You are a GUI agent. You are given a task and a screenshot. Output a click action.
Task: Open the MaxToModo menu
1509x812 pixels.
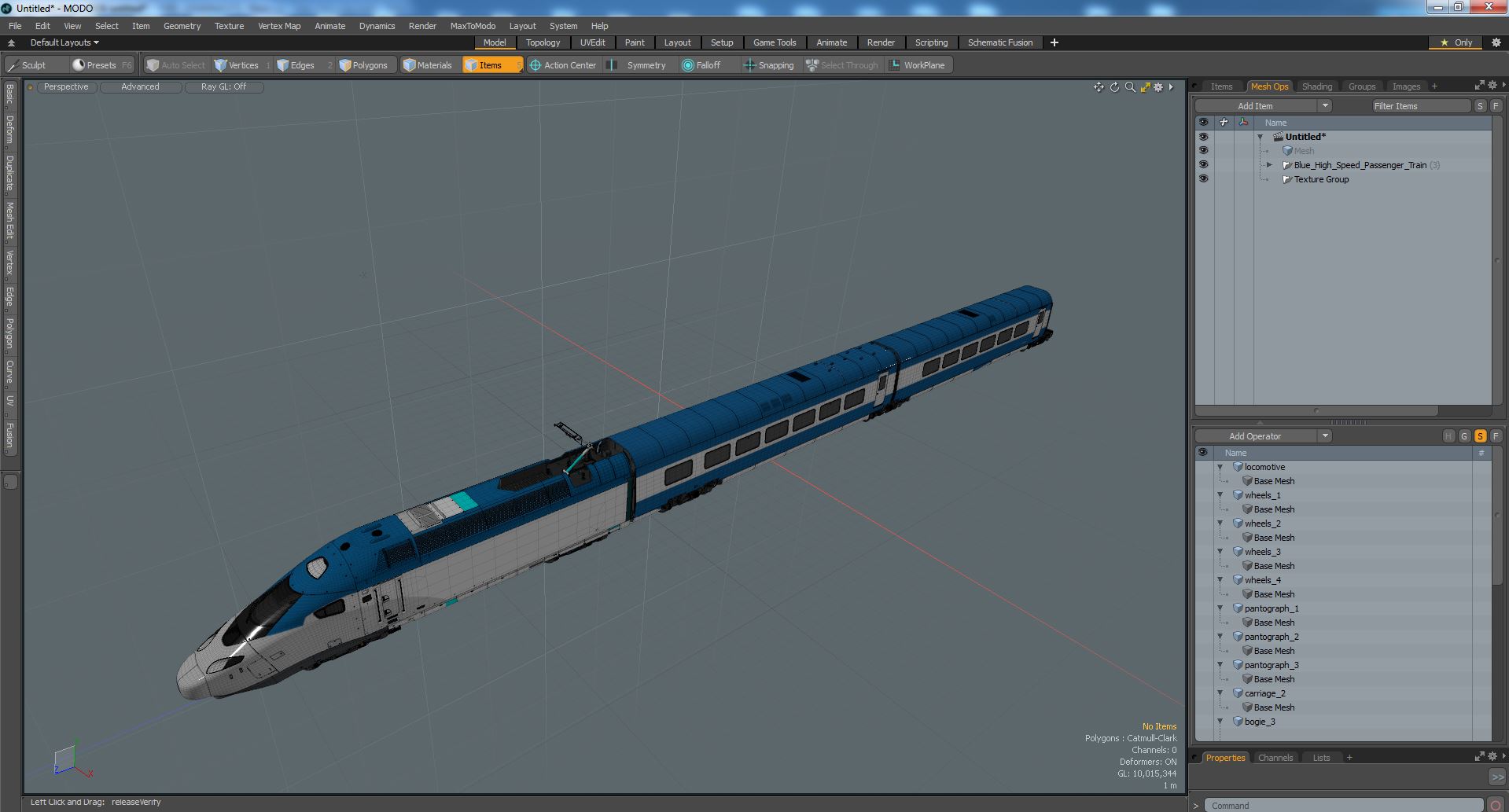coord(473,26)
